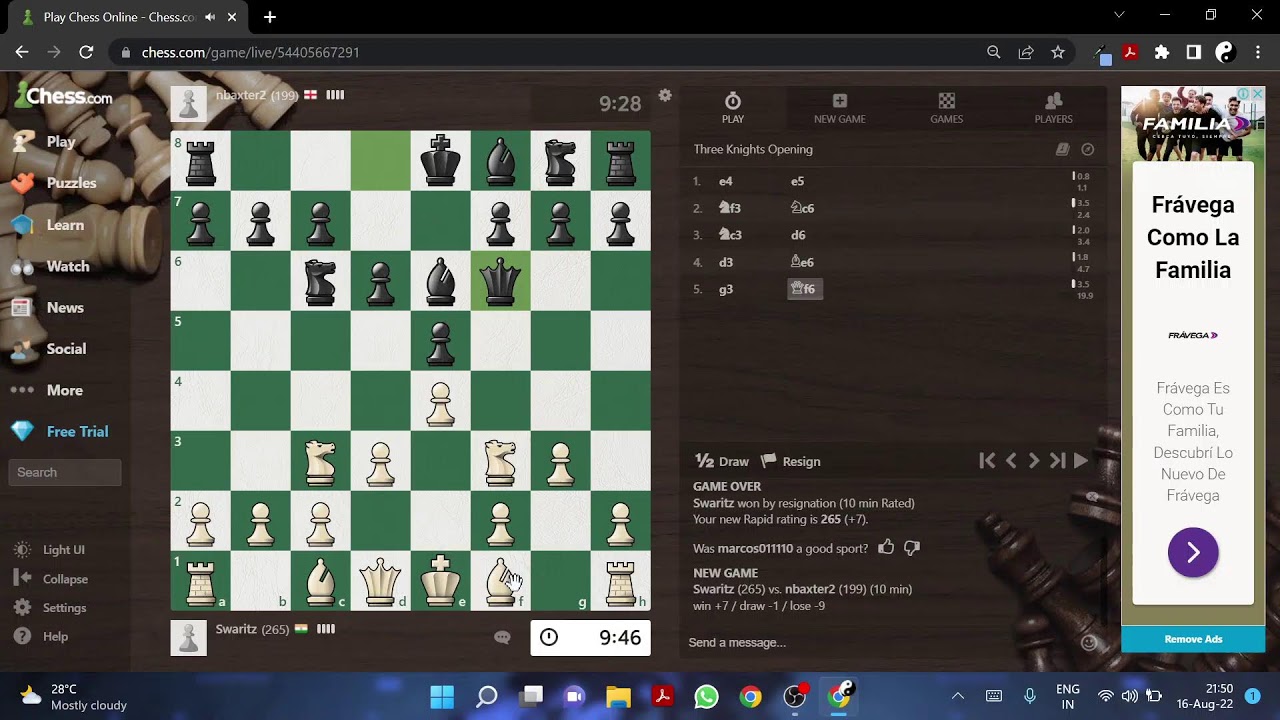Click the Free Trial diamond link
Viewport: 1280px width, 720px height.
click(x=60, y=431)
